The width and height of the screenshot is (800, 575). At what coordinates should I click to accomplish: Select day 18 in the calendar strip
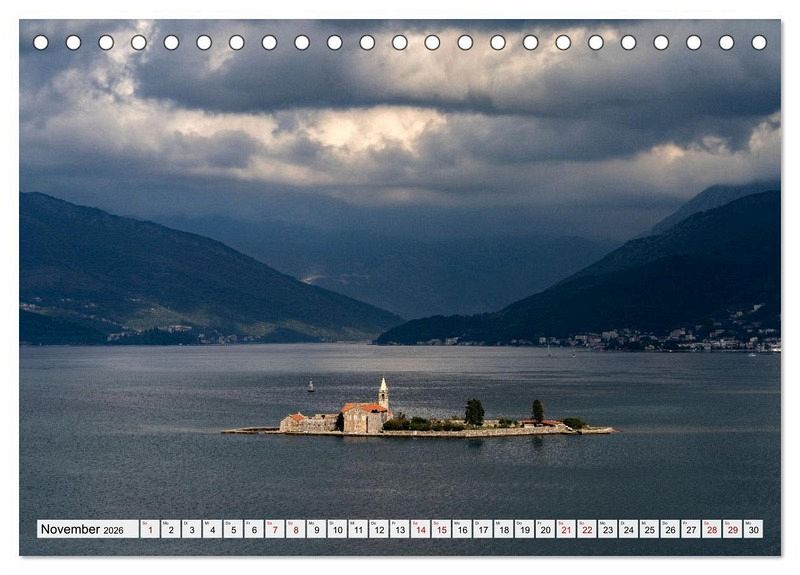coord(504,529)
